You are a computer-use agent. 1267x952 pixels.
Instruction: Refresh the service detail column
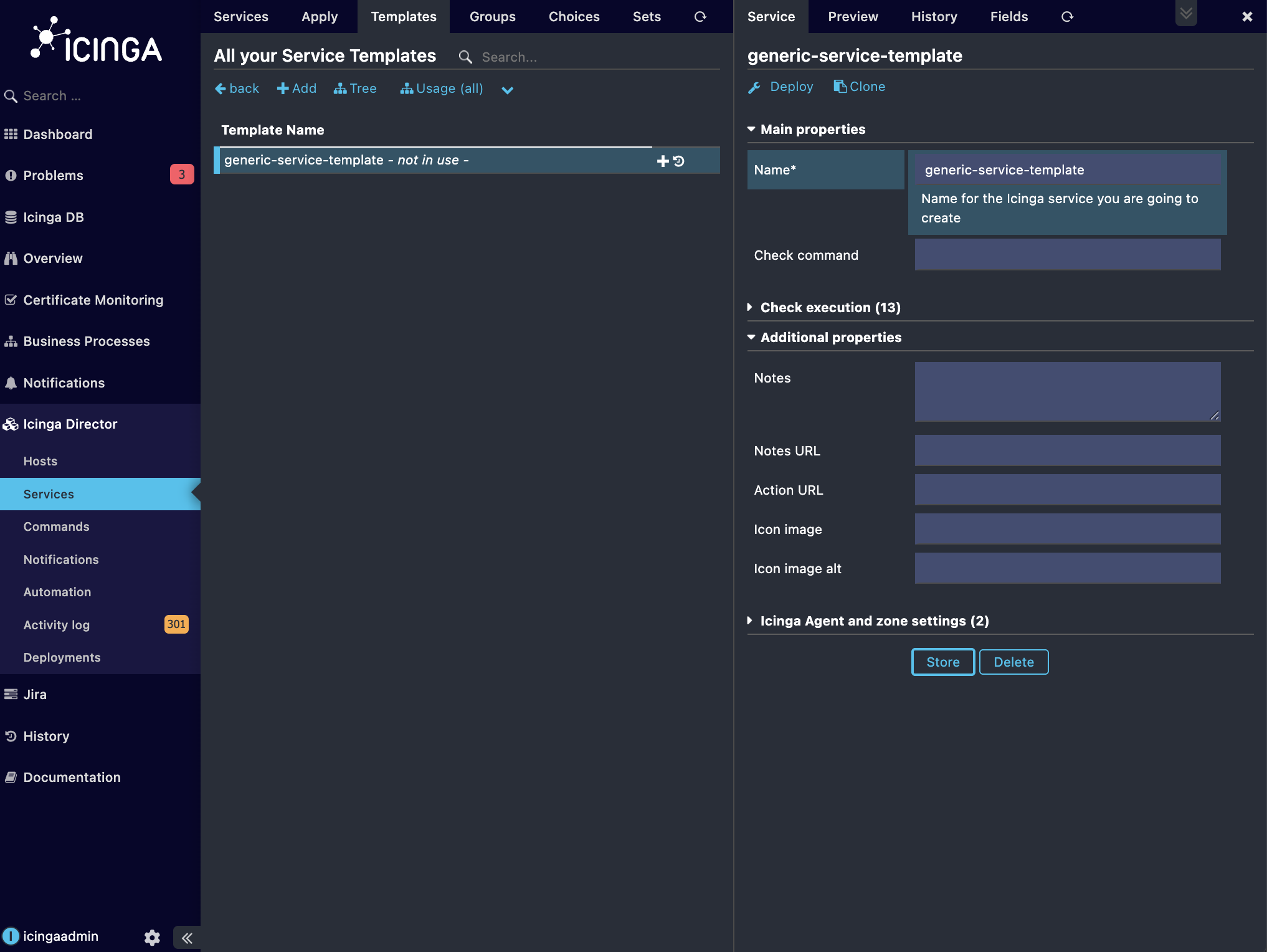coord(1067,17)
